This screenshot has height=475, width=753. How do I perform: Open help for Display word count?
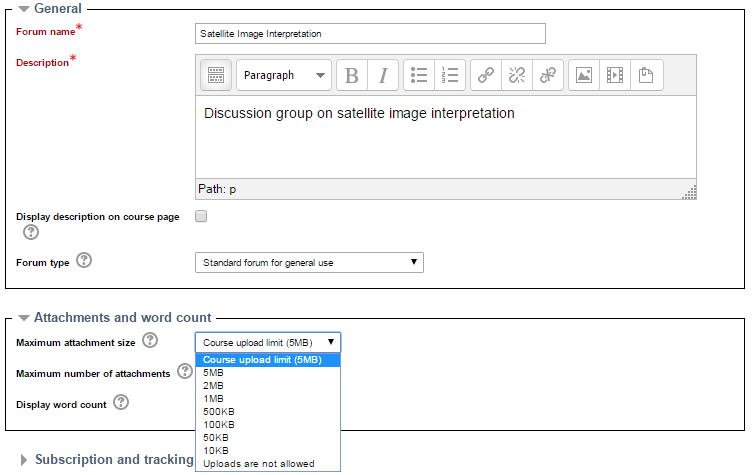click(x=121, y=402)
